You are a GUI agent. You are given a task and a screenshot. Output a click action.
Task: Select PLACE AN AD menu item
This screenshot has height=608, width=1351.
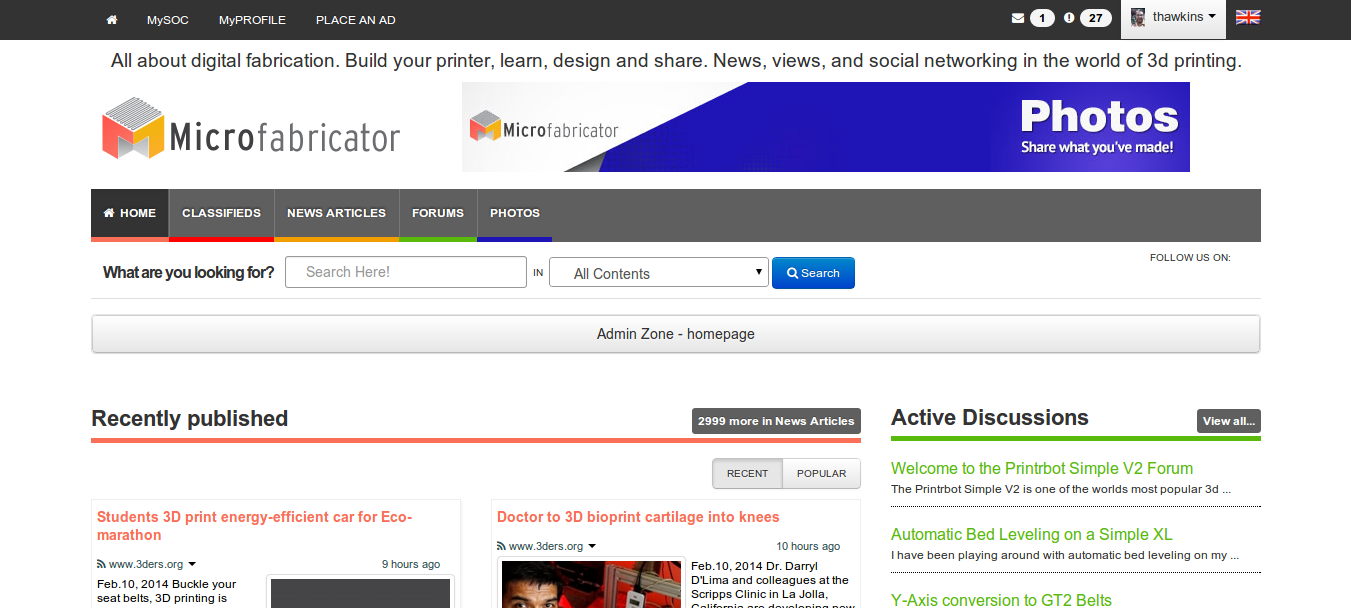click(x=357, y=19)
